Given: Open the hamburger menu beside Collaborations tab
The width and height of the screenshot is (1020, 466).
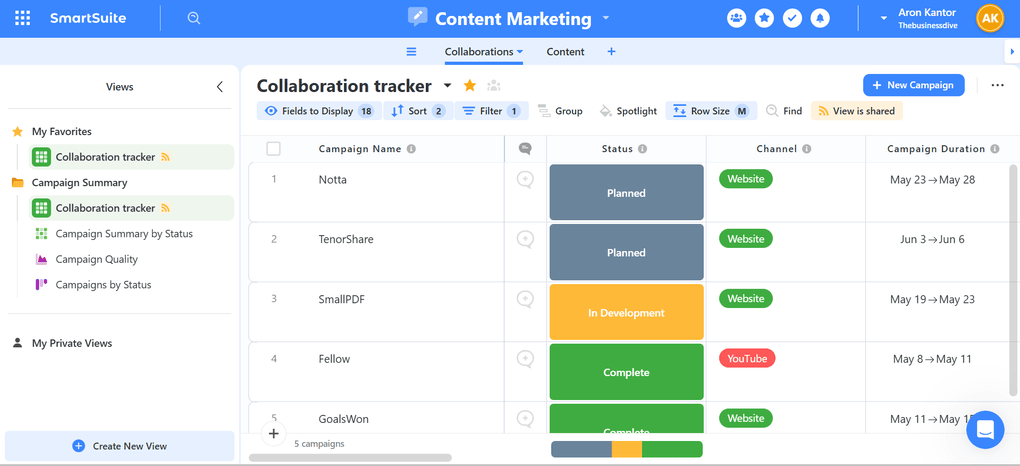Looking at the screenshot, I should point(411,51).
